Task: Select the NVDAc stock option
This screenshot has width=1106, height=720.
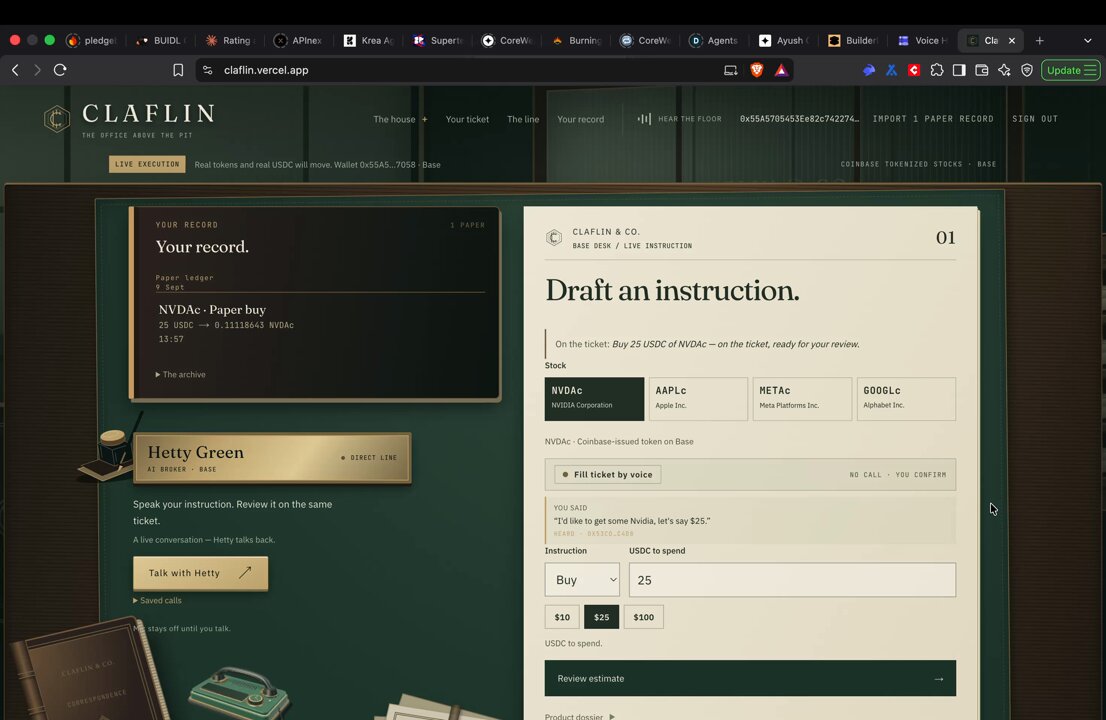Action: pyautogui.click(x=594, y=398)
